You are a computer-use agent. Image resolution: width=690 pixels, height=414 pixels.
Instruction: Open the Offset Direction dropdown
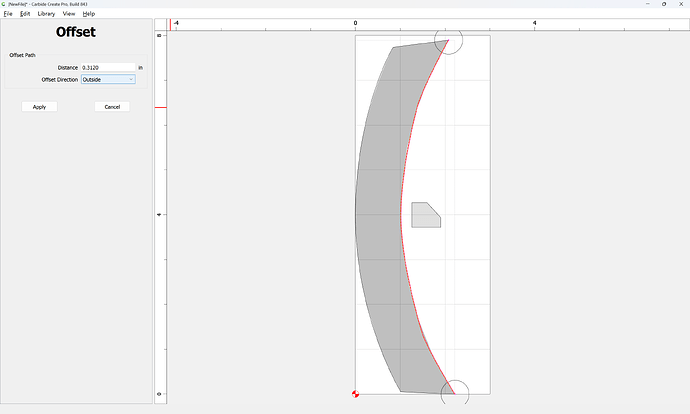pos(108,80)
